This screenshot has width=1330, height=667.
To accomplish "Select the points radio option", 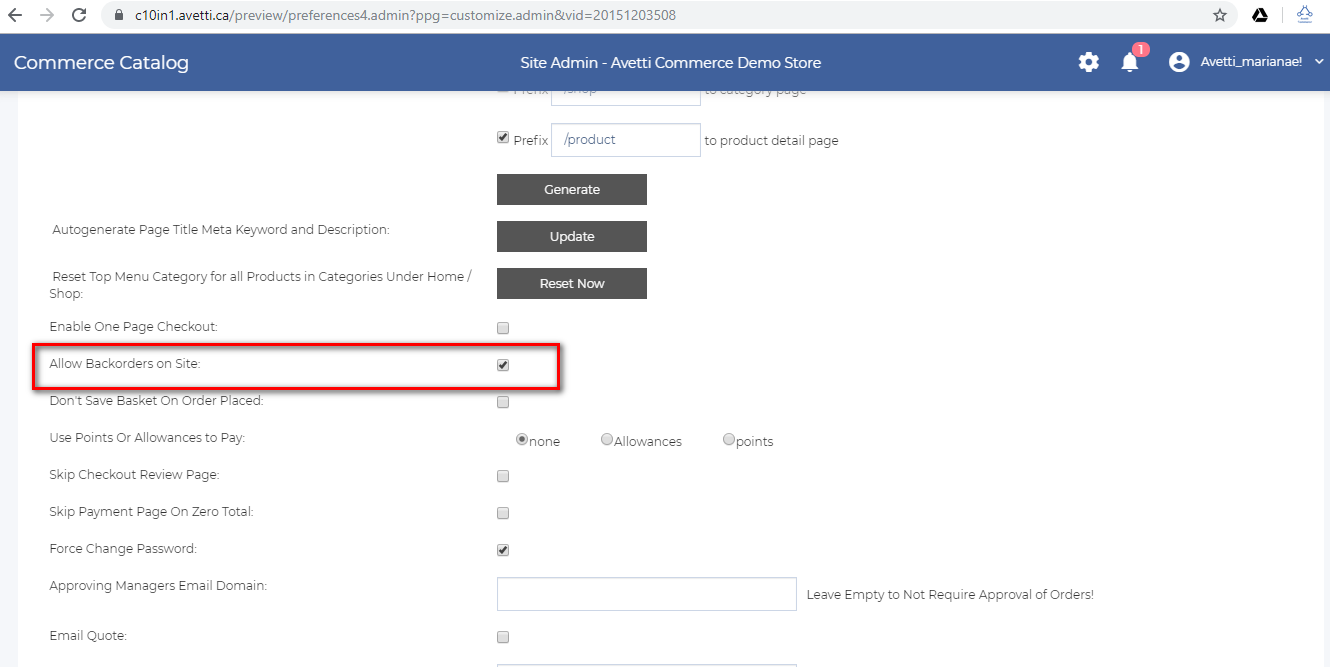I will click(729, 439).
